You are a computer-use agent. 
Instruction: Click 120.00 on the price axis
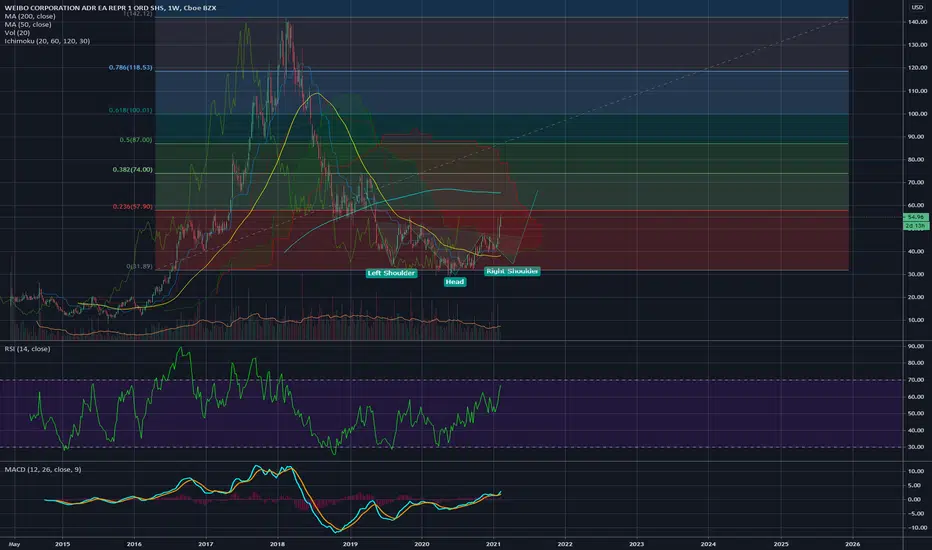pos(918,68)
